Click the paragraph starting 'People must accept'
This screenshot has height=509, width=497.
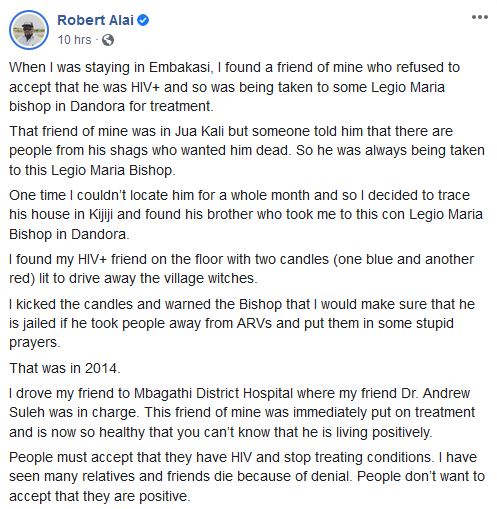(247, 476)
